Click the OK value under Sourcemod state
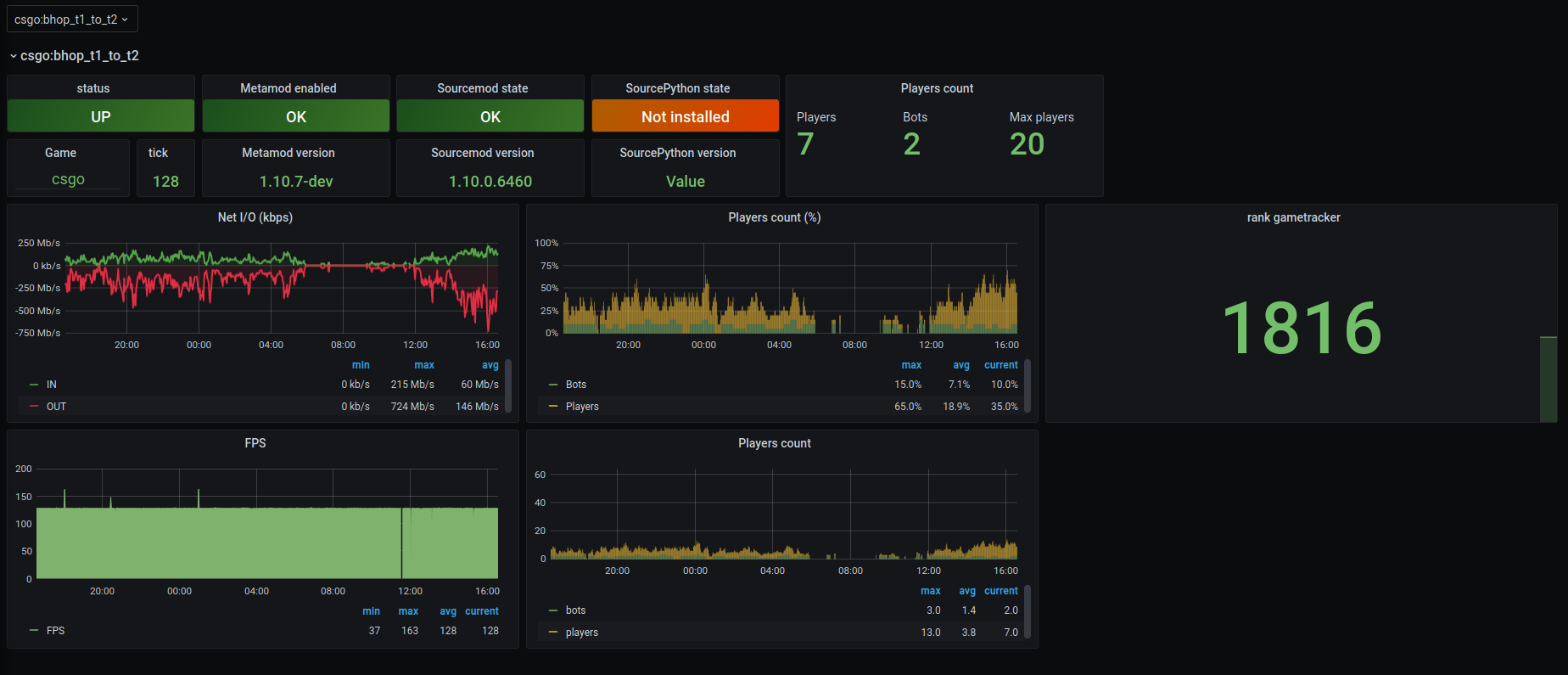Image resolution: width=1568 pixels, height=675 pixels. 490,116
